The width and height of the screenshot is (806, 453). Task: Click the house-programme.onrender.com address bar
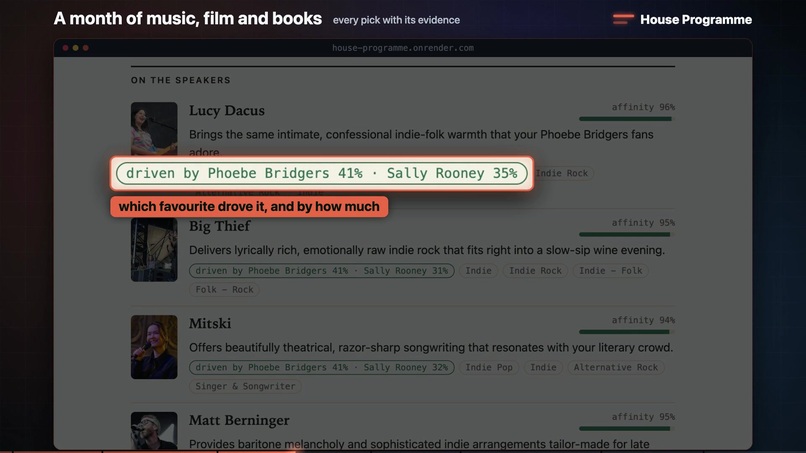[x=403, y=48]
